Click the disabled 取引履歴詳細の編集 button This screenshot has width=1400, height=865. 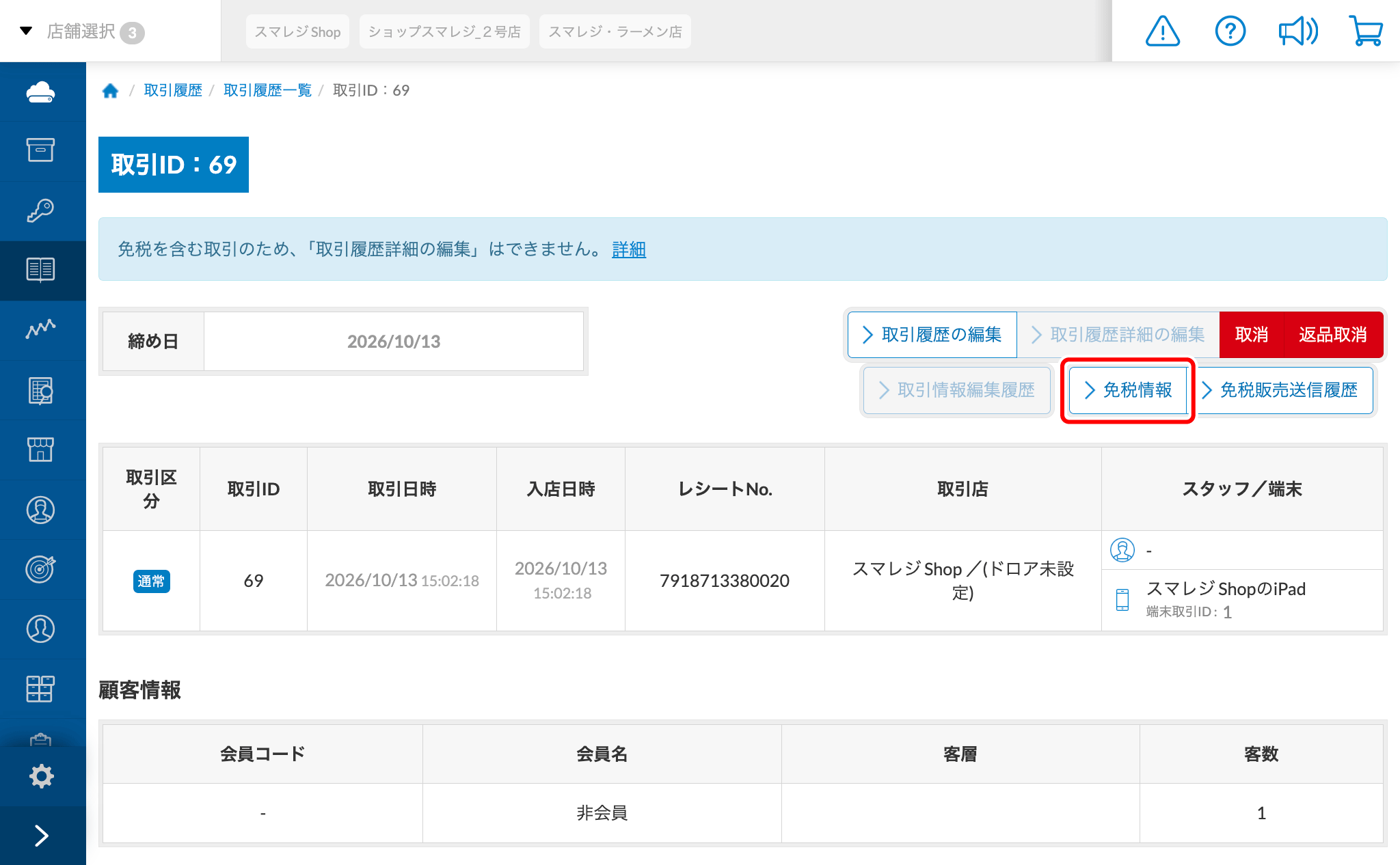click(1118, 335)
